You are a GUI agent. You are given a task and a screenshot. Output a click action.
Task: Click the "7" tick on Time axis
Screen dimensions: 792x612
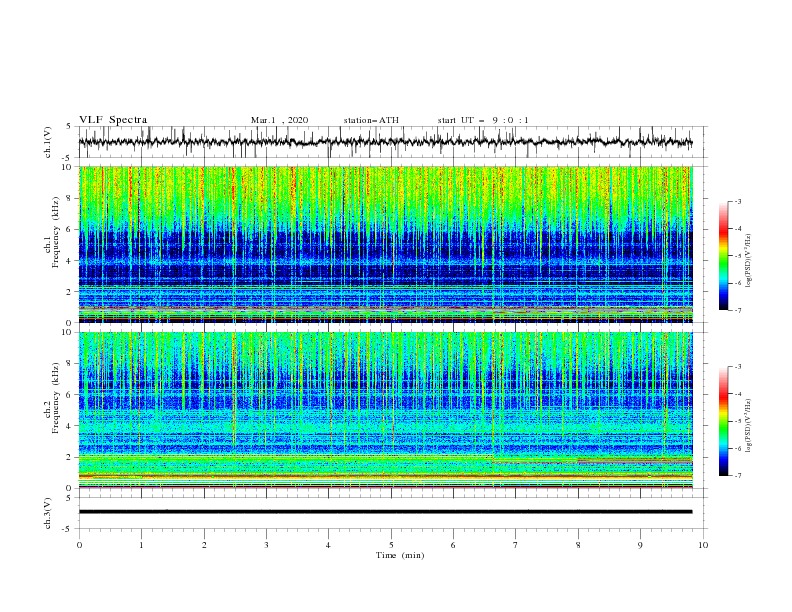coord(516,545)
